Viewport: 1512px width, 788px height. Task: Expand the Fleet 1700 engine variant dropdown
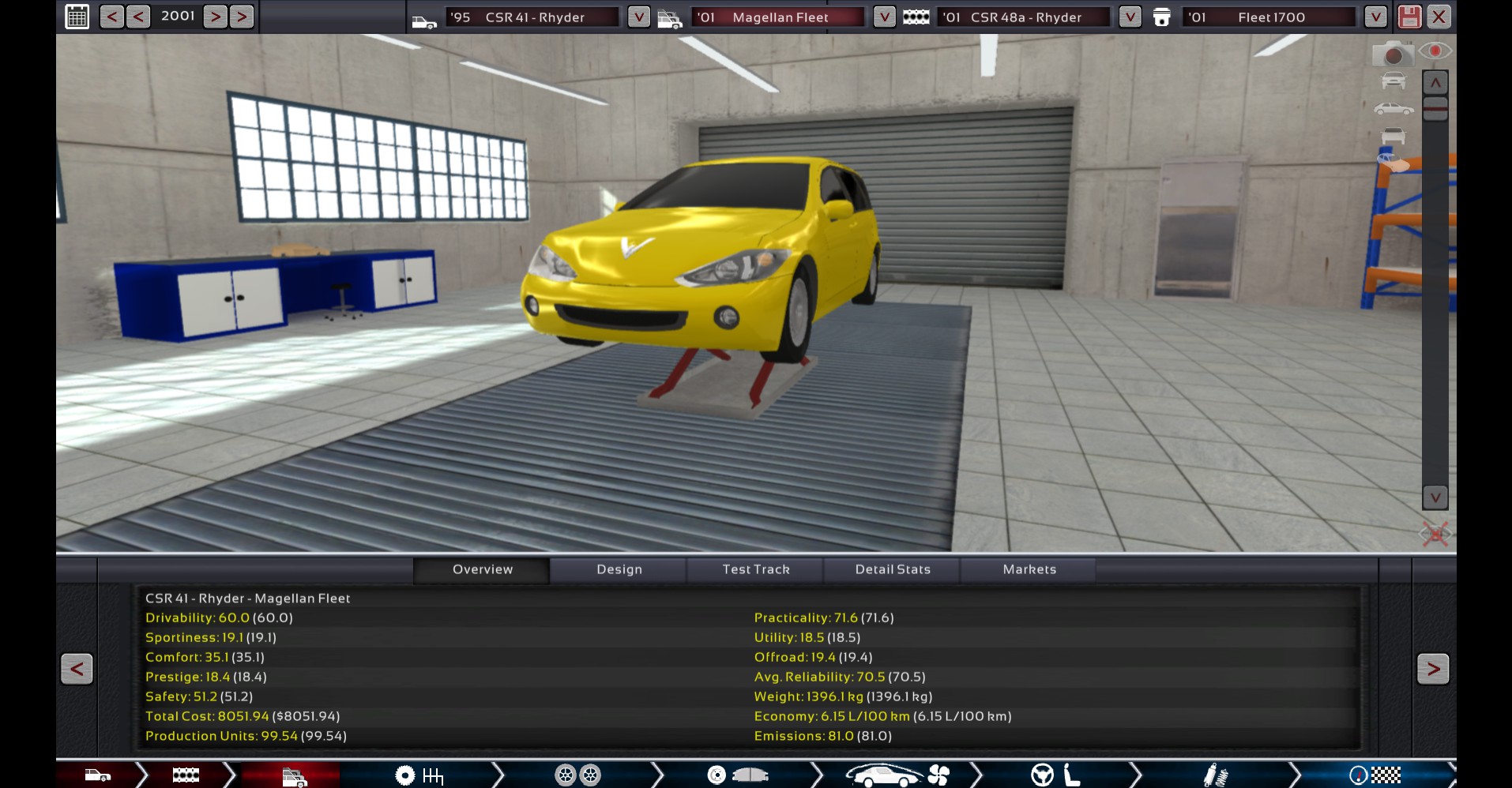click(1375, 17)
